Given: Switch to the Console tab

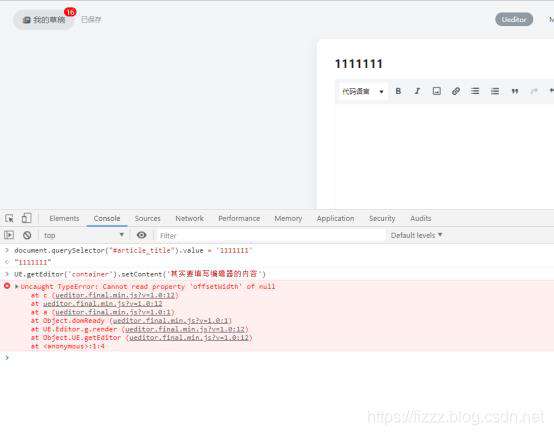Looking at the screenshot, I should pyautogui.click(x=107, y=218).
